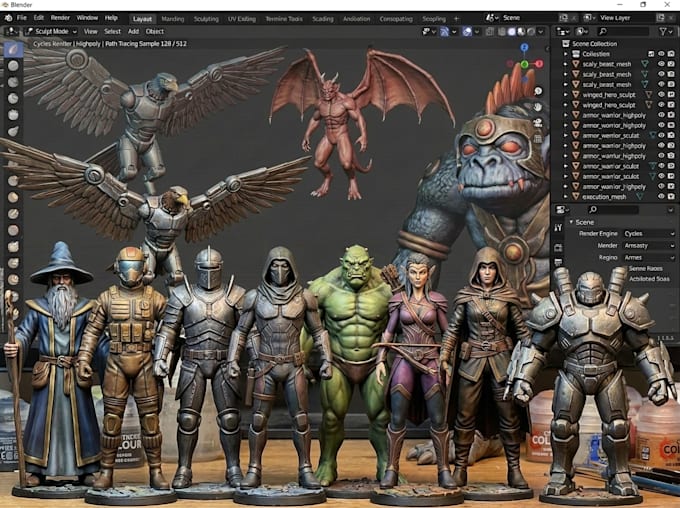Viewport: 680px width, 508px height.
Task: Open the overlays options dropdown arrow
Action: click(477, 31)
